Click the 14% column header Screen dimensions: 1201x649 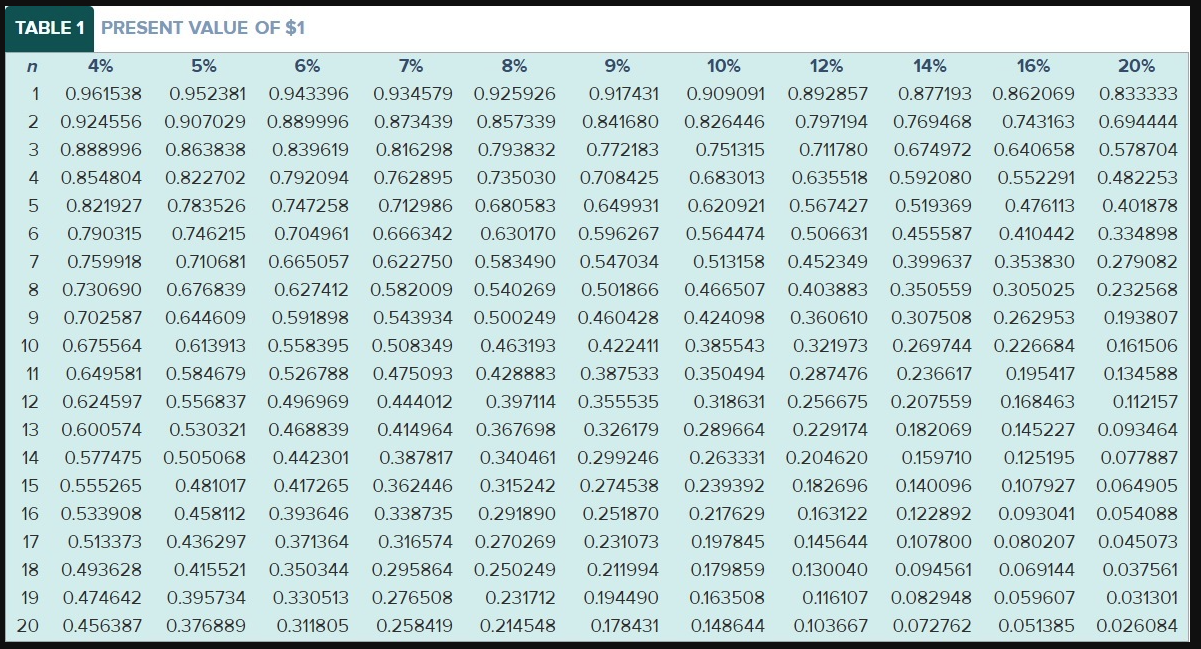(x=930, y=66)
